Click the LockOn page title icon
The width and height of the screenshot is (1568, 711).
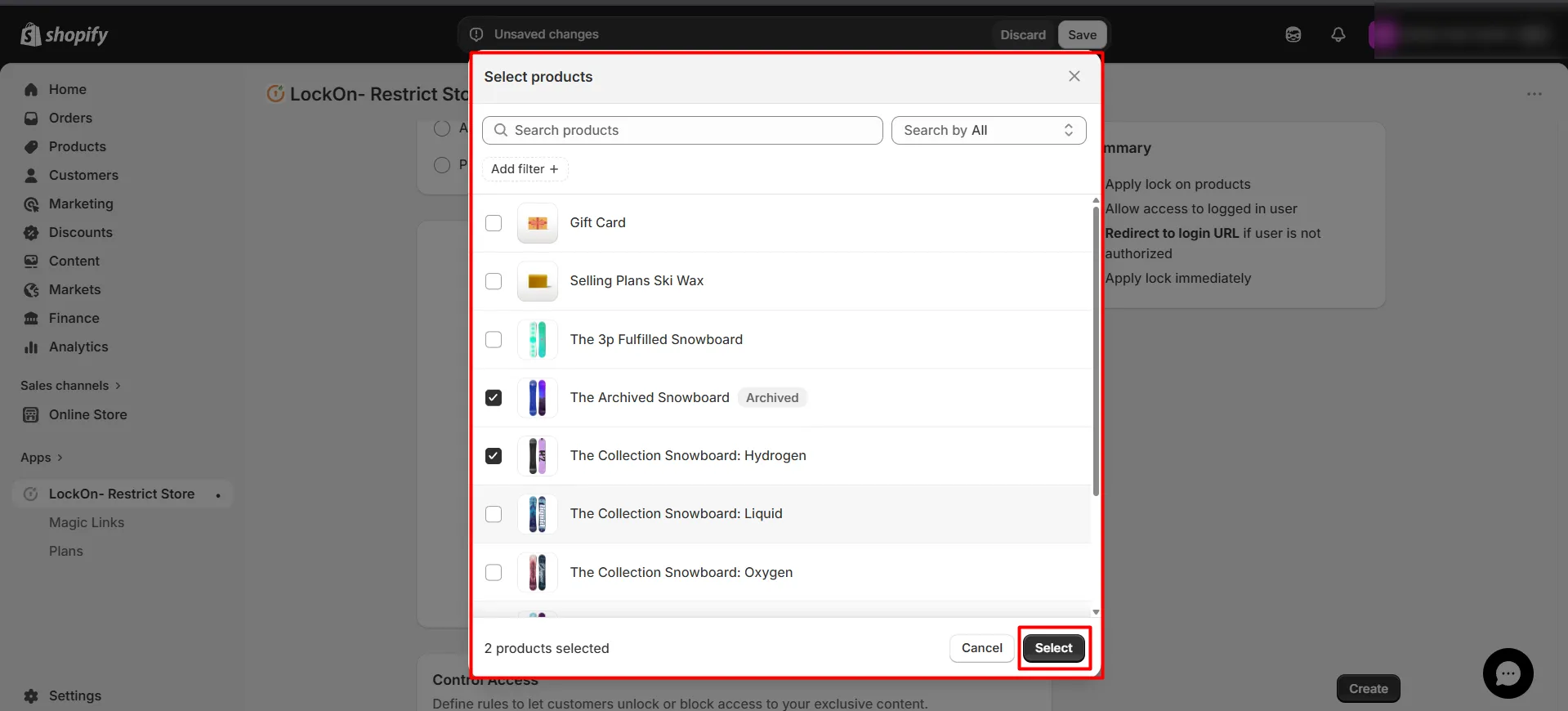275,94
